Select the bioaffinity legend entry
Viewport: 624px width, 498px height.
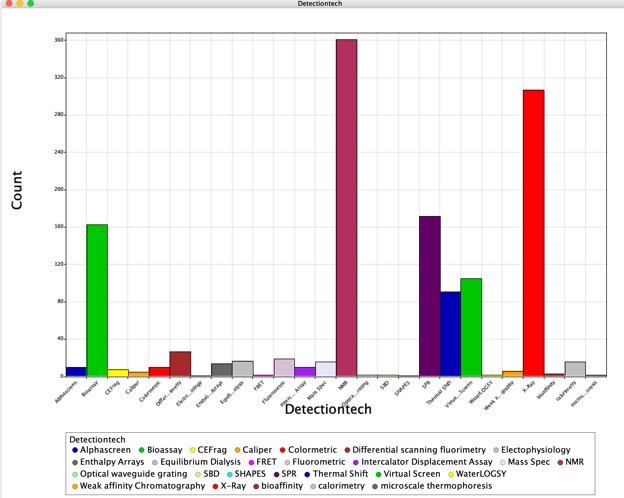(278, 486)
